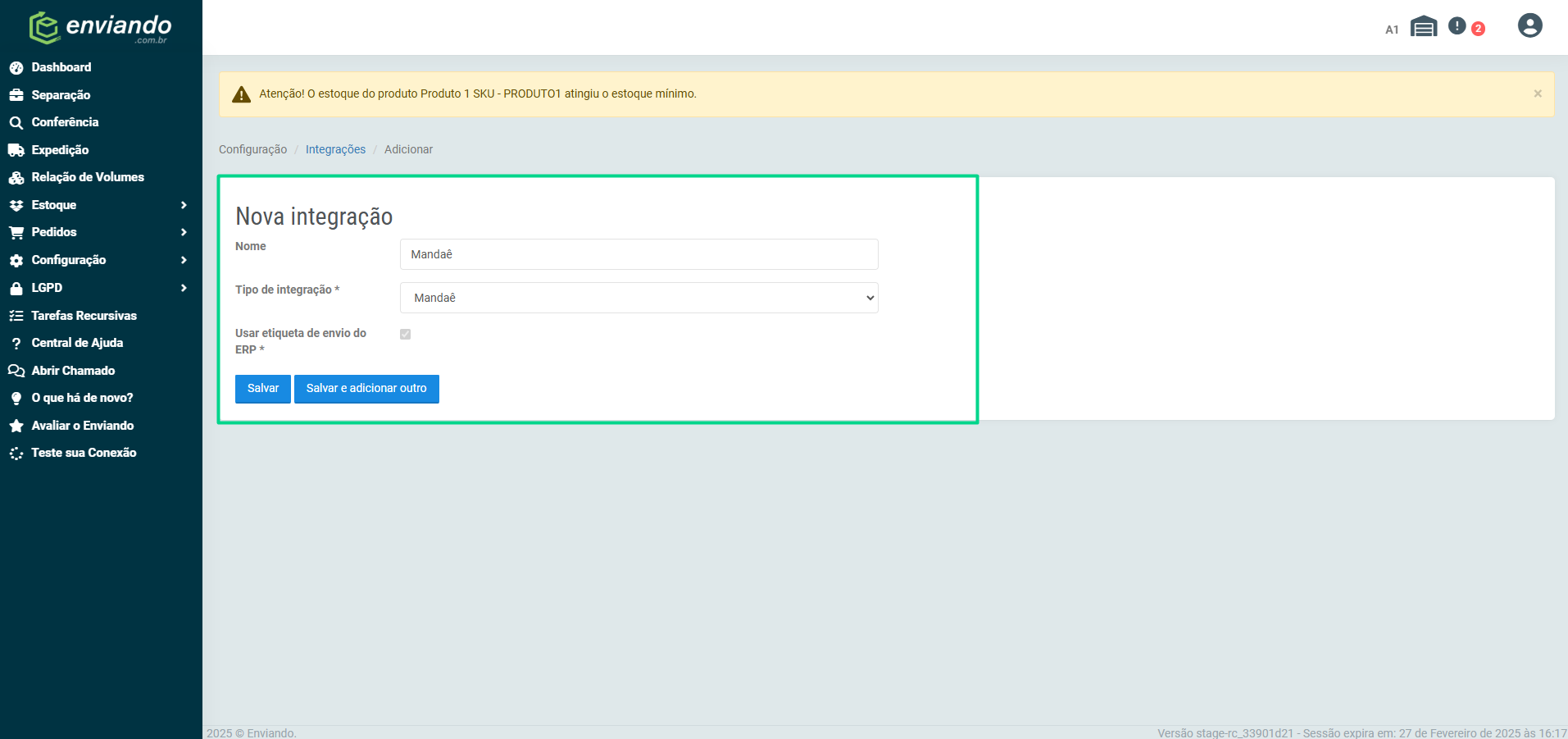This screenshot has width=1568, height=739.
Task: Open Abrir Chamado link
Action: (73, 371)
